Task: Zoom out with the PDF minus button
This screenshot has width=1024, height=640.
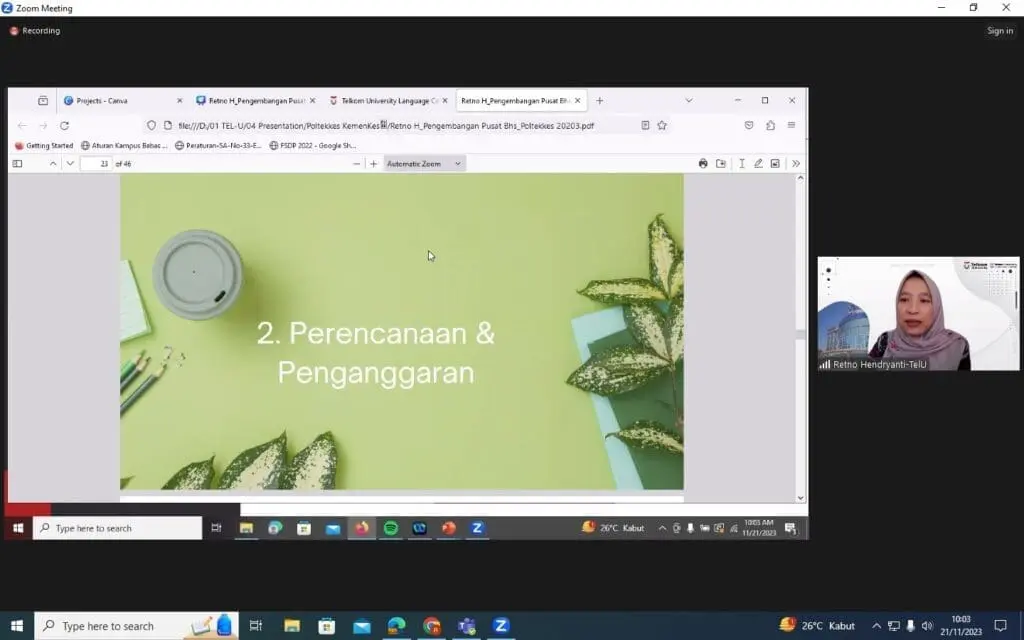Action: coord(357,164)
